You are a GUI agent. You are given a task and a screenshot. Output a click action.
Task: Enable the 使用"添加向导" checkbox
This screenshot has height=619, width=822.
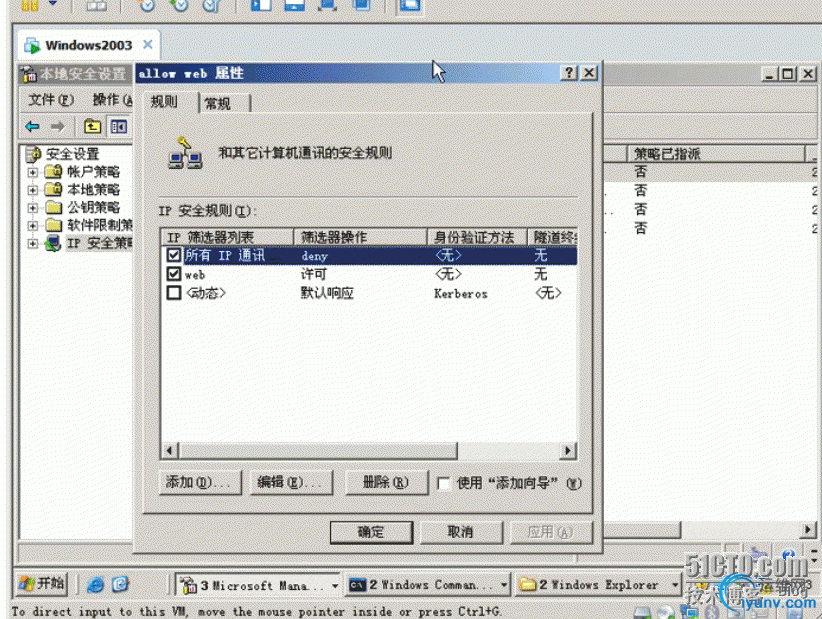(x=444, y=482)
